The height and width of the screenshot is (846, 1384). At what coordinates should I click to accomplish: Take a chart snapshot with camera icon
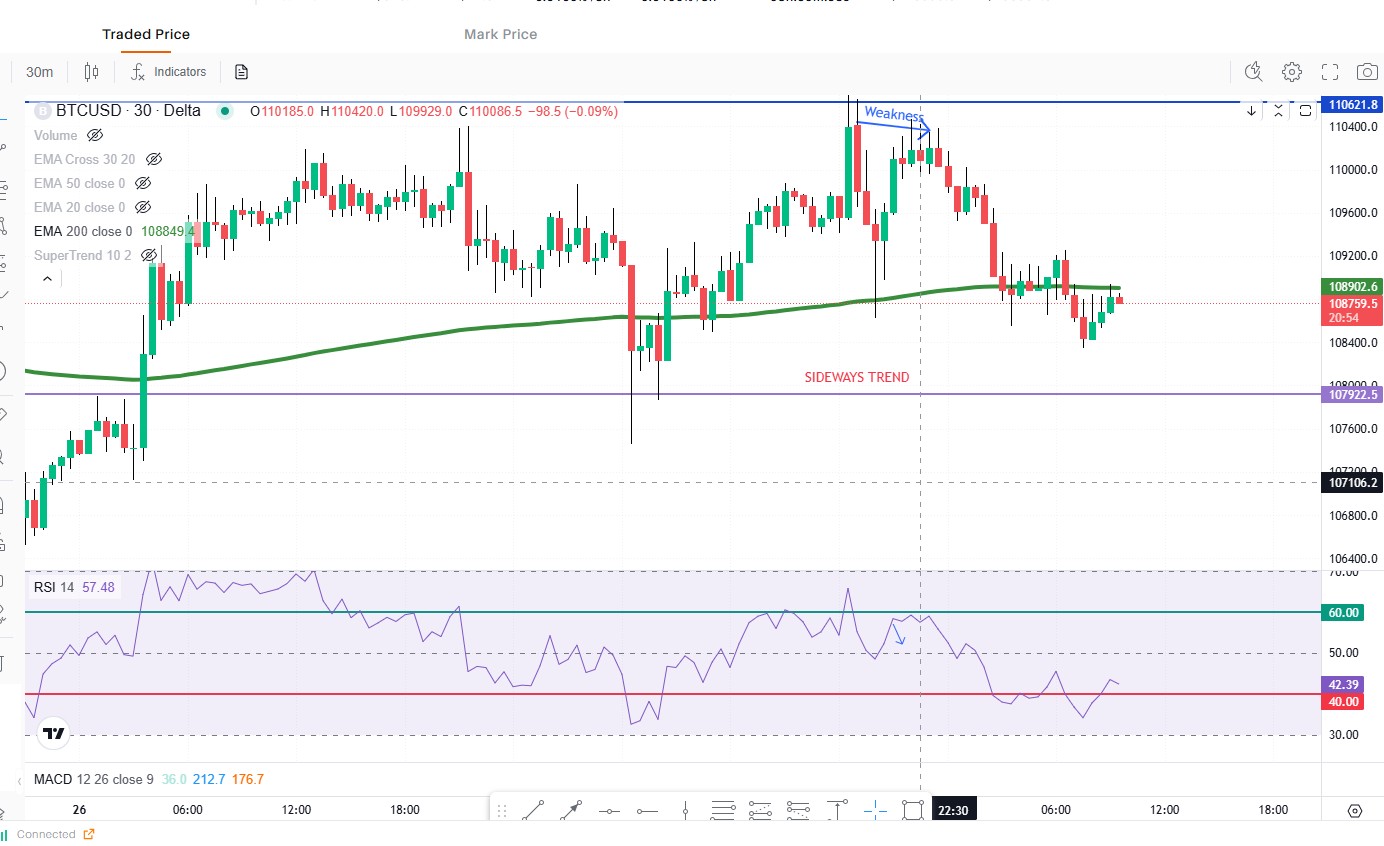[x=1367, y=72]
